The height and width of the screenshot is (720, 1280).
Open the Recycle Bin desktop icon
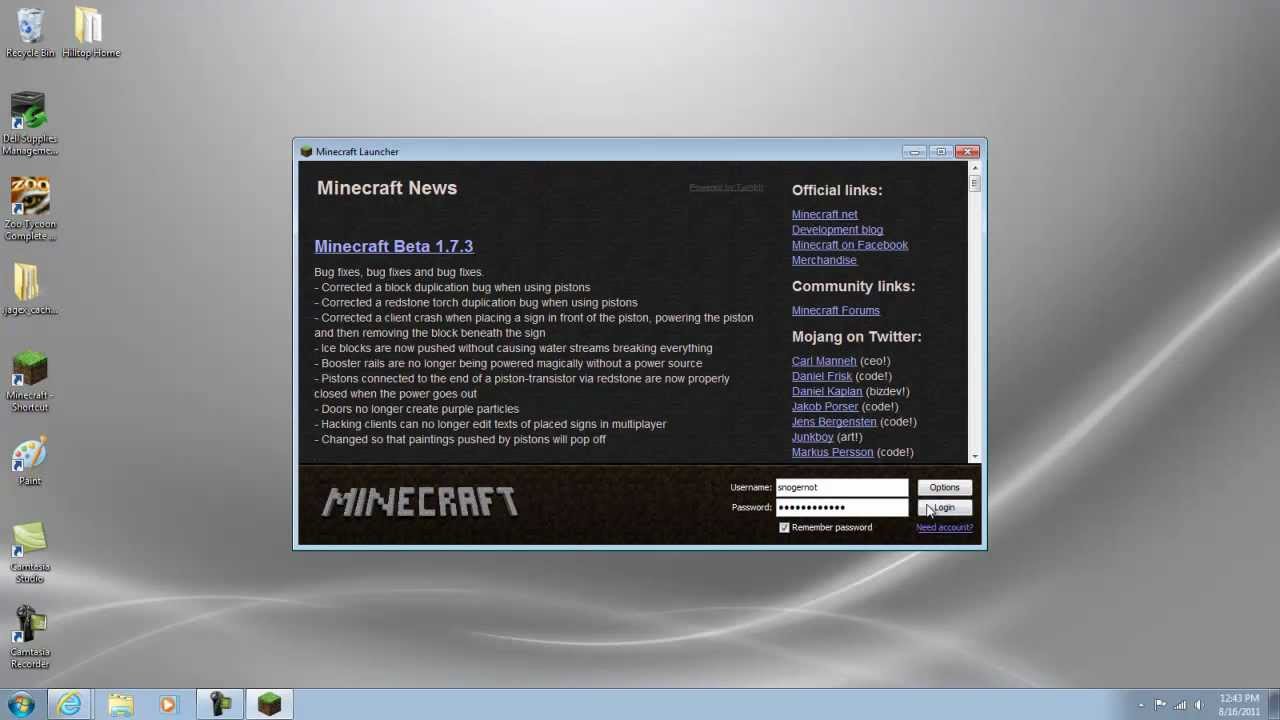30,32
